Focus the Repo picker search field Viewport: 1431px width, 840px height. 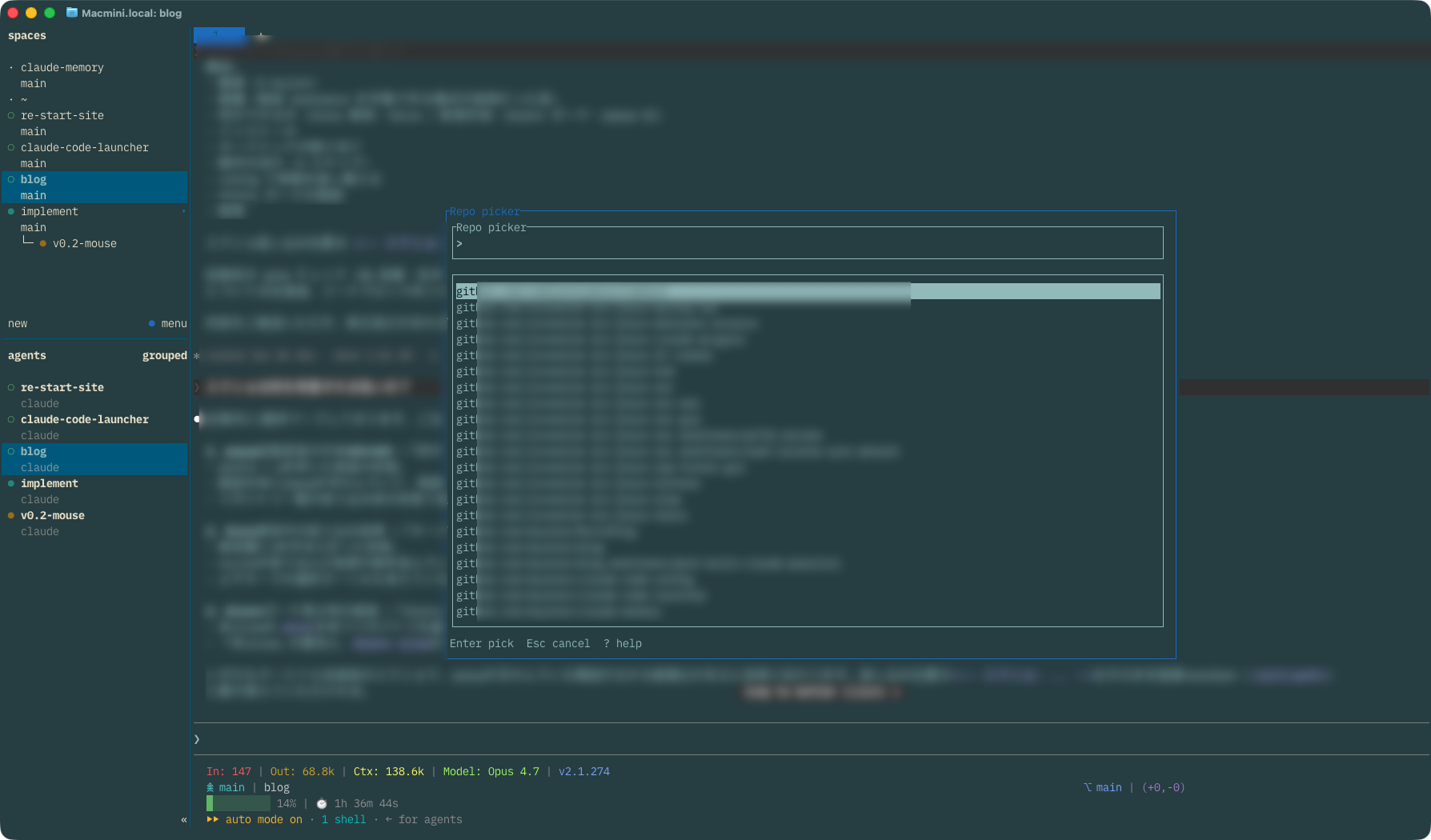[808, 243]
